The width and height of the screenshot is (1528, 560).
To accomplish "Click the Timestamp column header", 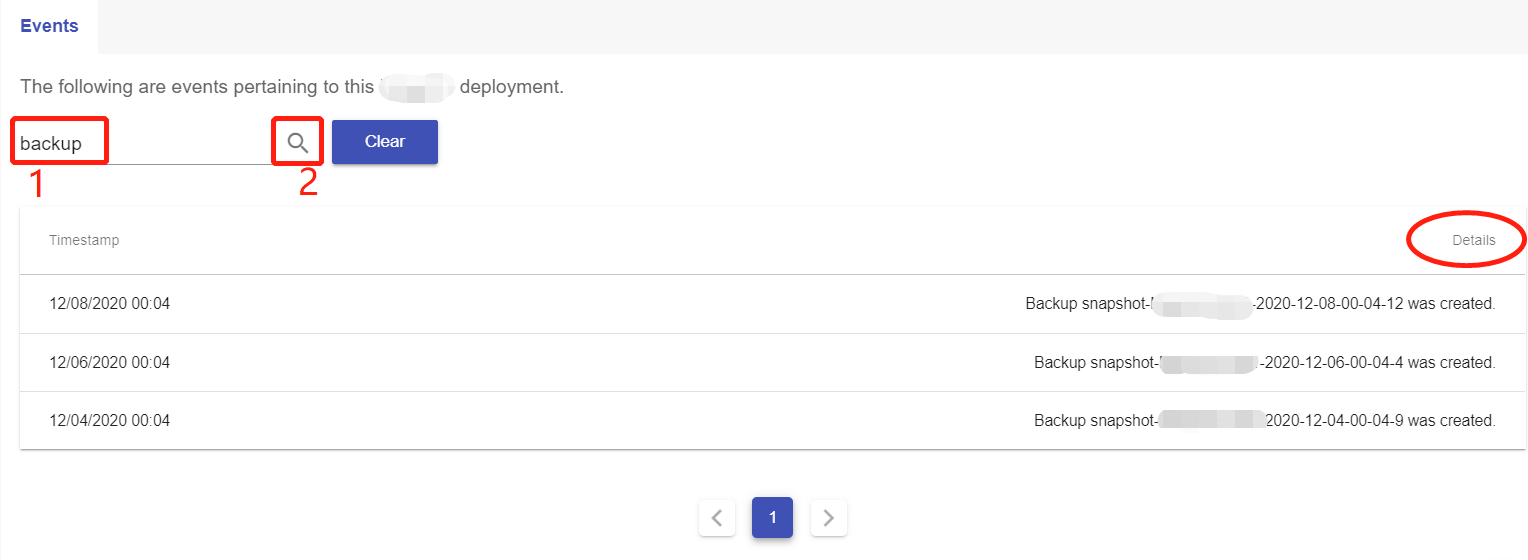I will pos(84,240).
